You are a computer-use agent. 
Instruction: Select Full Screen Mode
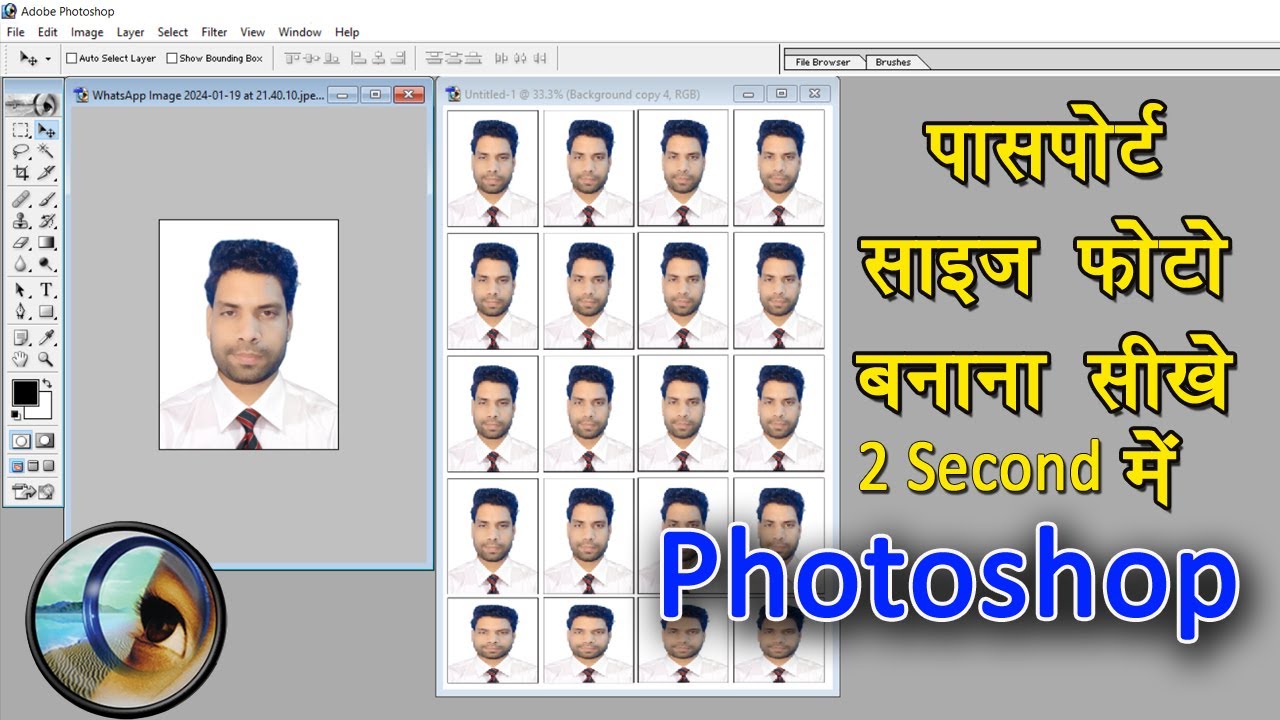(x=47, y=466)
